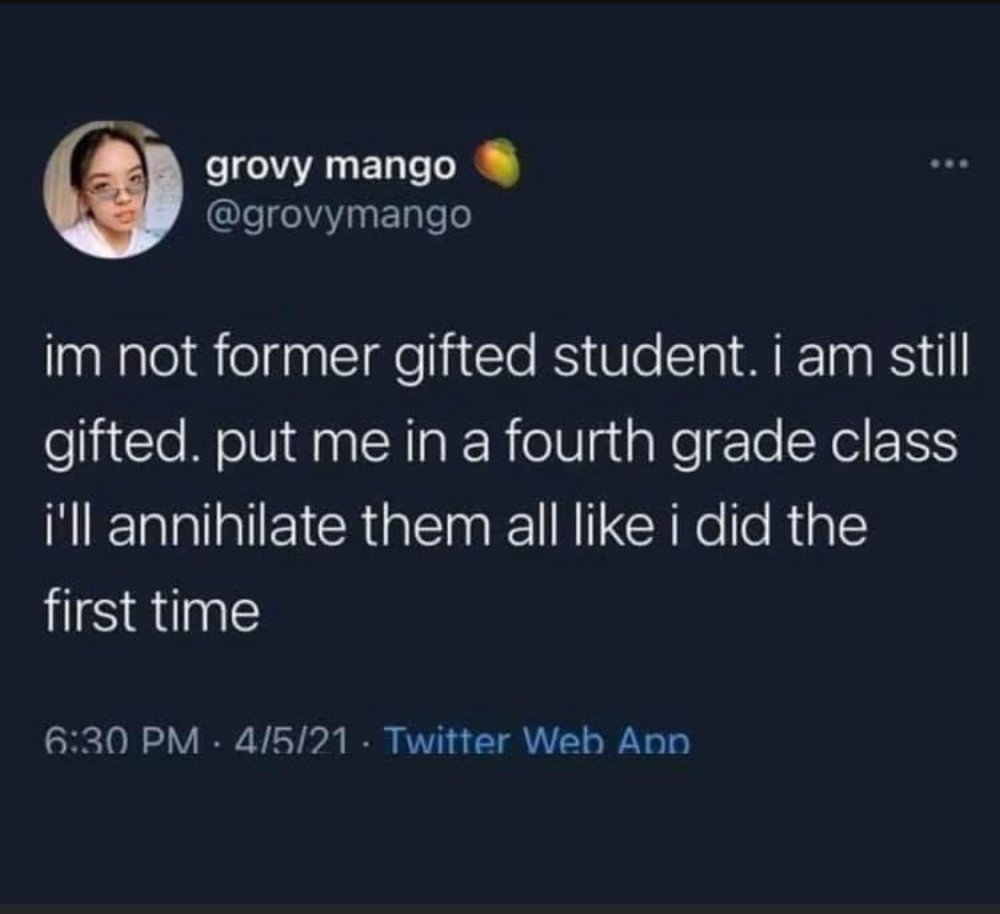Open the "grovy mango" display name profile link
The height and width of the screenshot is (914, 1000).
pyautogui.click(x=331, y=165)
